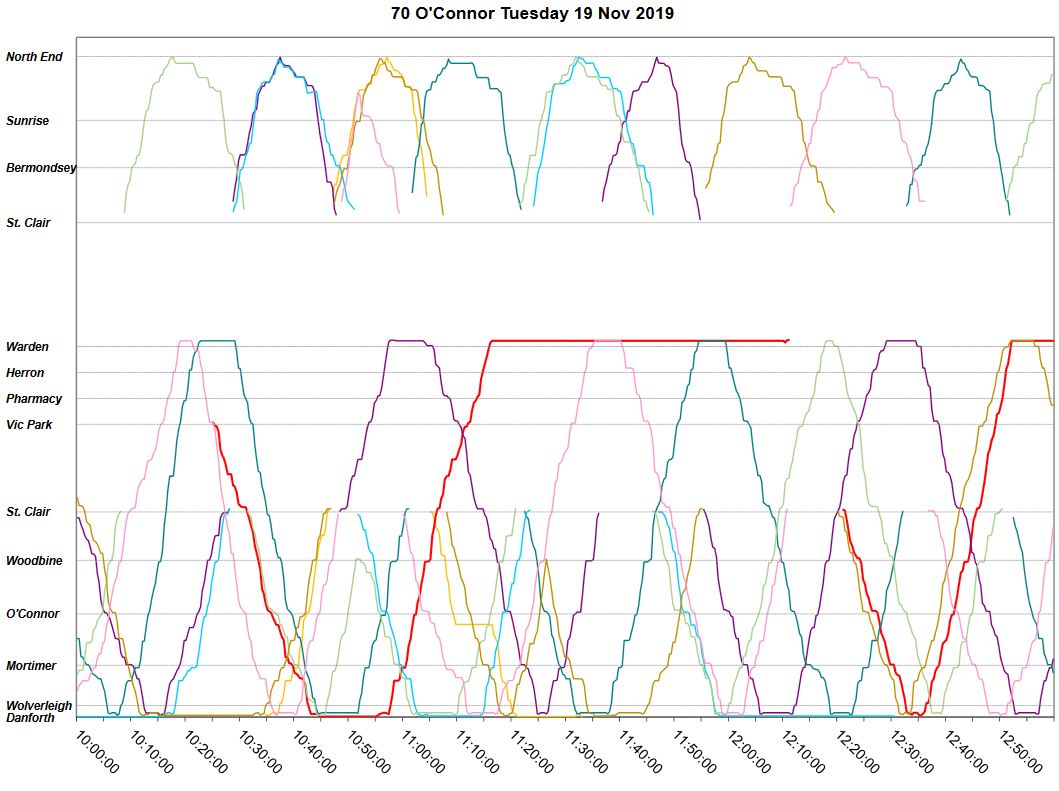Click St. Clair label above Woodbine
Screen dimensions: 1059x791
(28, 512)
